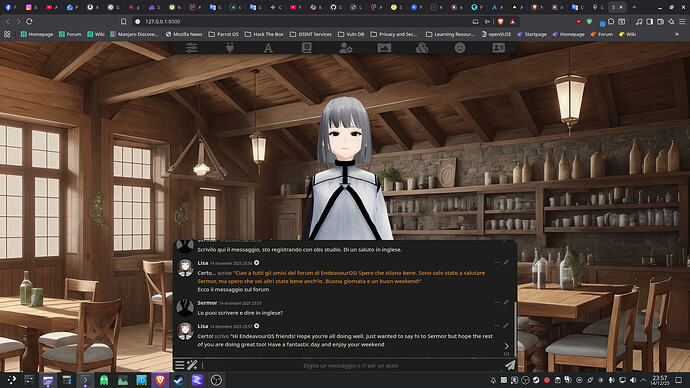This screenshot has height=388, width=690.
Task: Open the World Info book icon
Action: [307, 48]
